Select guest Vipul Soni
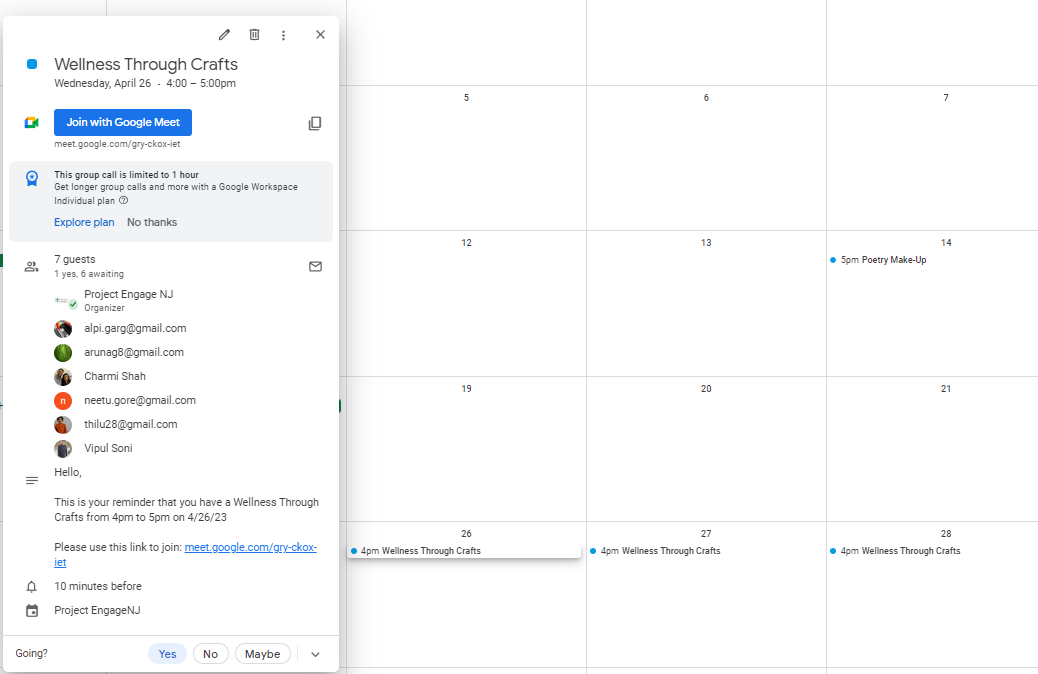Image resolution: width=1038 pixels, height=674 pixels. 108,448
